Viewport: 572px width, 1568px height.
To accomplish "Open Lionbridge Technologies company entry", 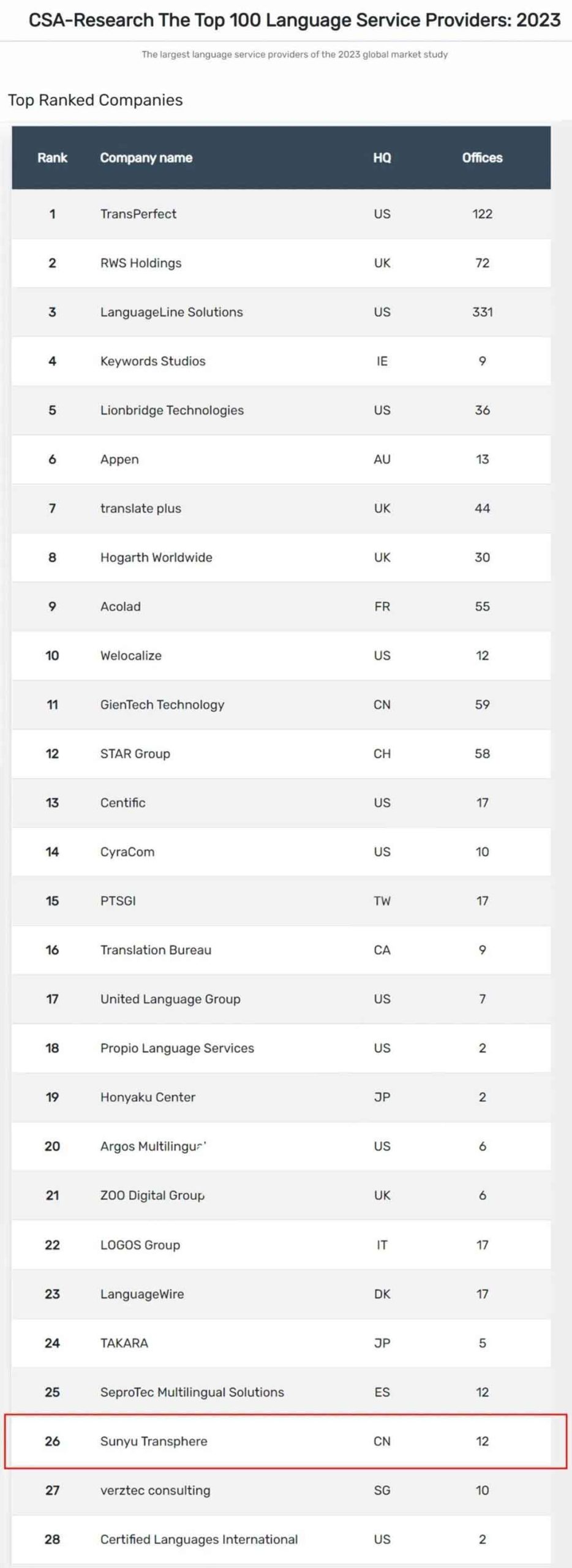I will pyautogui.click(x=171, y=410).
